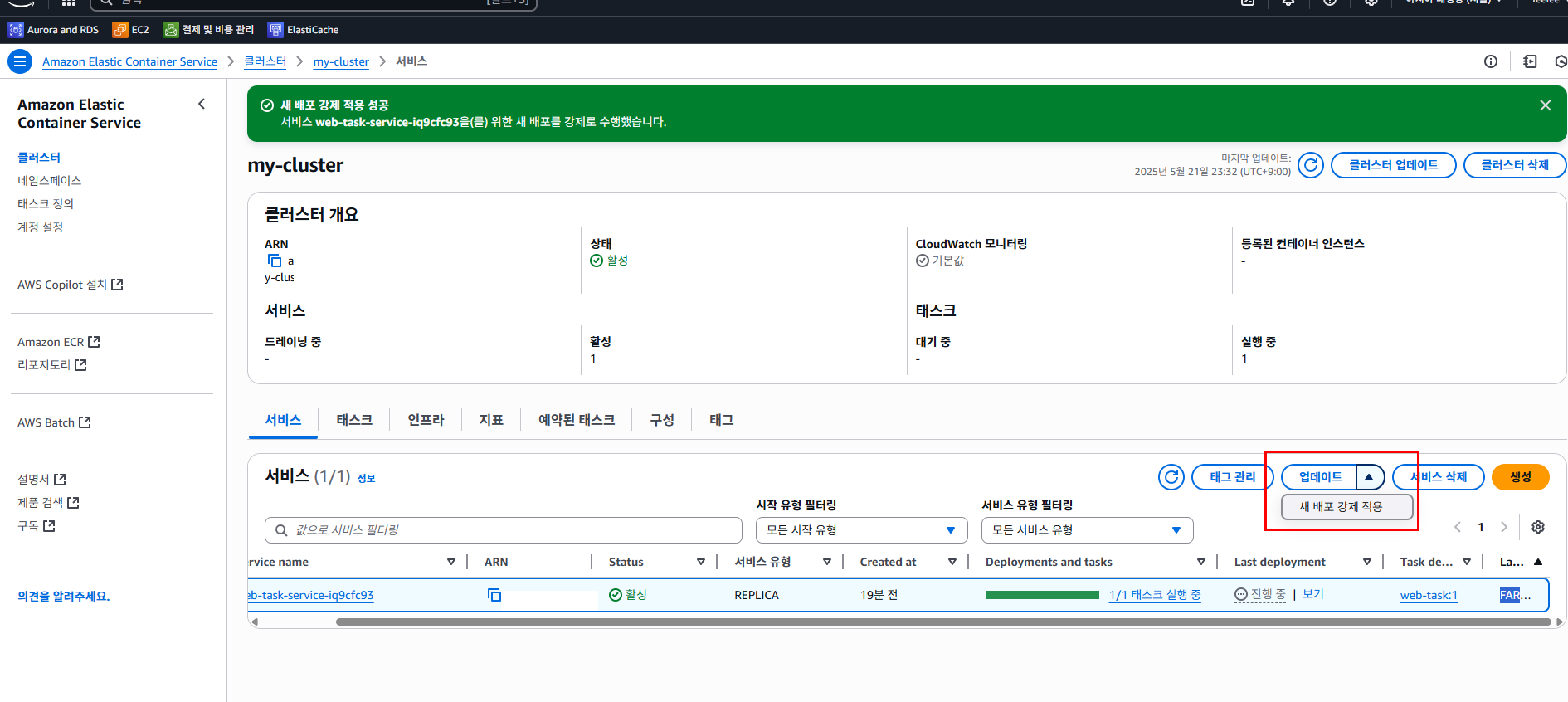Open the Aurora and RDS shortcut
Image resolution: width=1568 pixels, height=702 pixels.
(x=54, y=30)
